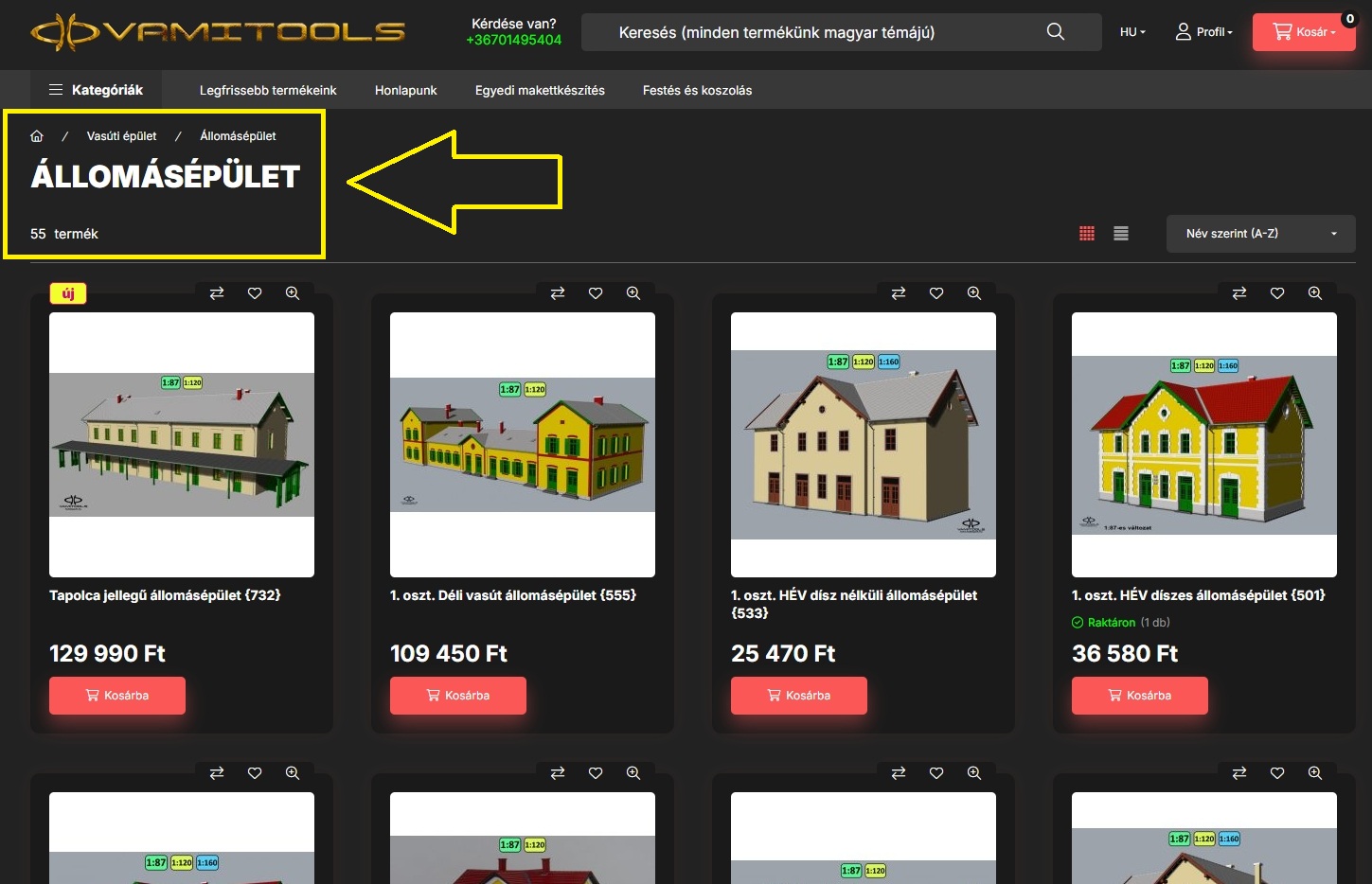The height and width of the screenshot is (884, 1372).
Task: Favorite HÉV díszes állomásépület product
Action: click(x=1277, y=293)
